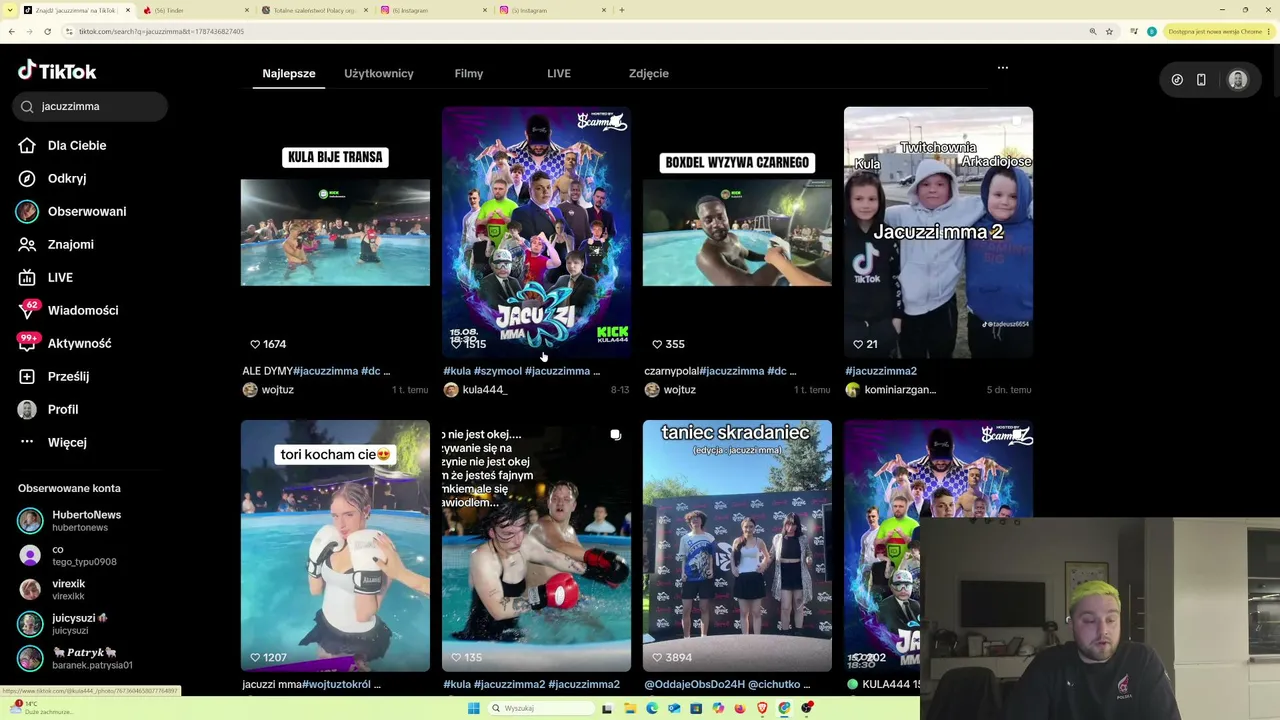Open the Windows Start menu
1280x720 pixels.
[x=473, y=708]
